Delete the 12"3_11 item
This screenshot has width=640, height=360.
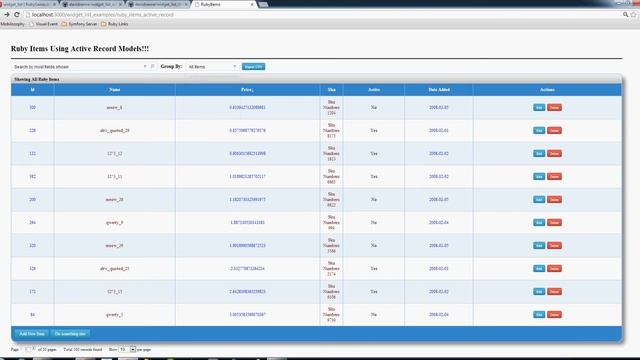[x=554, y=176]
